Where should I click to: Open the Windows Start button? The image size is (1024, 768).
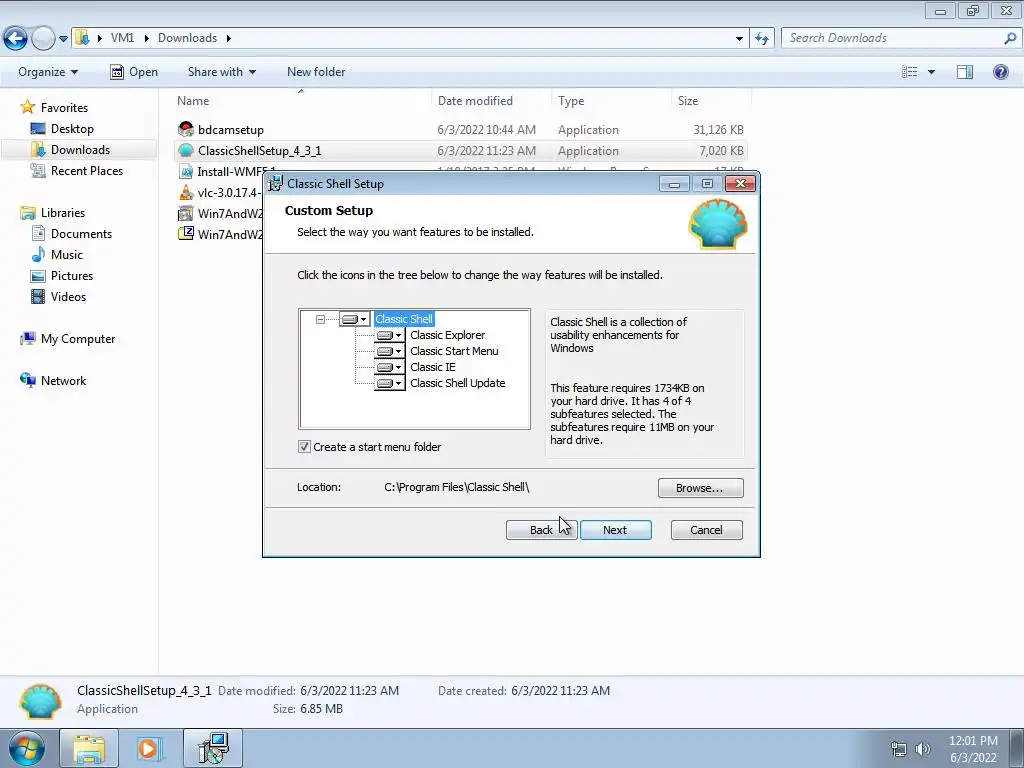point(26,748)
